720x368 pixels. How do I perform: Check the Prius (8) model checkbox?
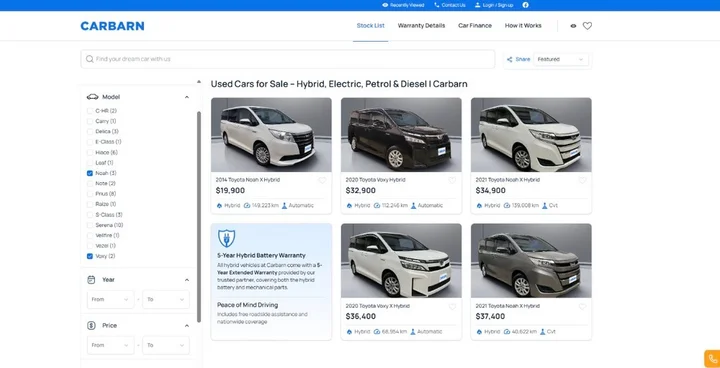click(90, 194)
